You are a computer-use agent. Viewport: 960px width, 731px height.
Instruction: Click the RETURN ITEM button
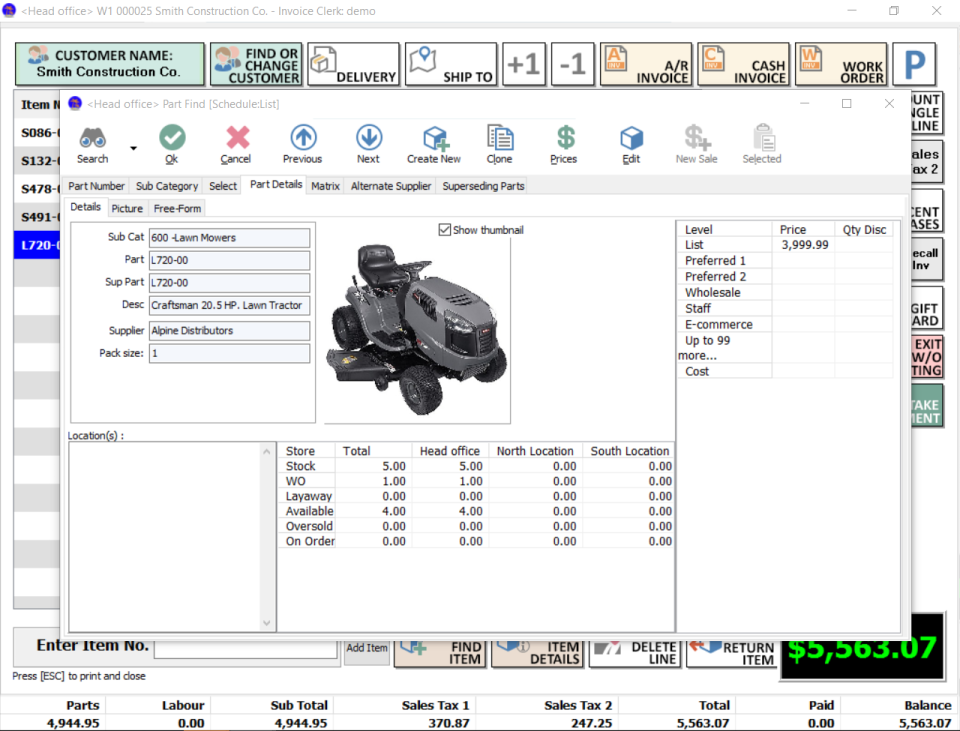pyautogui.click(x=732, y=654)
